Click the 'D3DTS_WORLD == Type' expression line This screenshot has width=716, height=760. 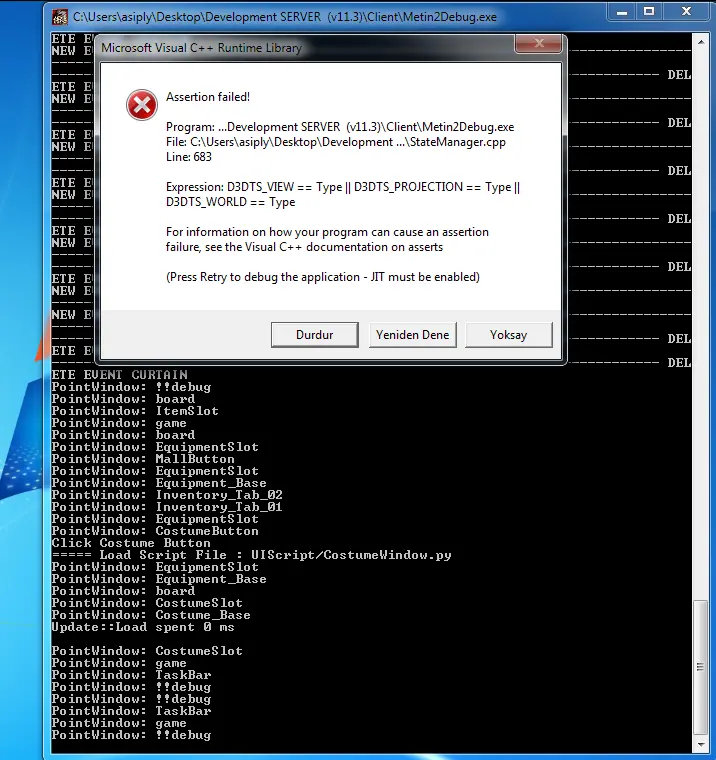coord(230,202)
